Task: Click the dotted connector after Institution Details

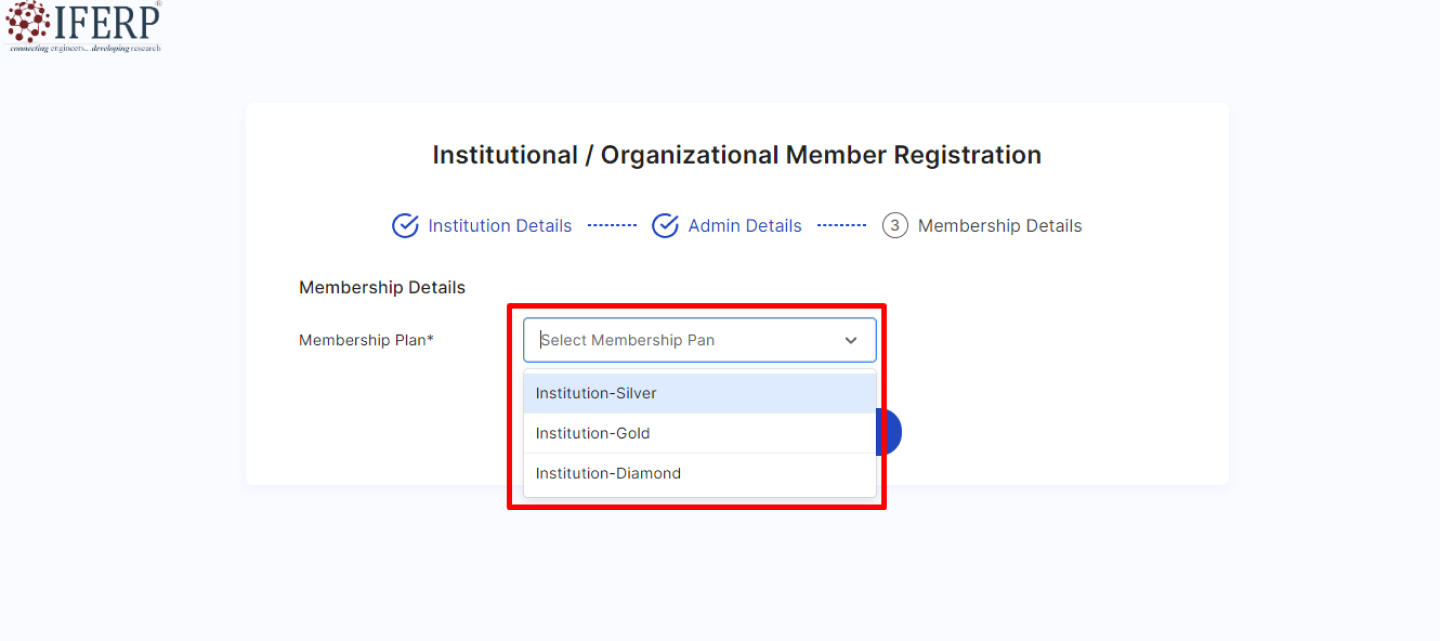Action: coord(612,225)
